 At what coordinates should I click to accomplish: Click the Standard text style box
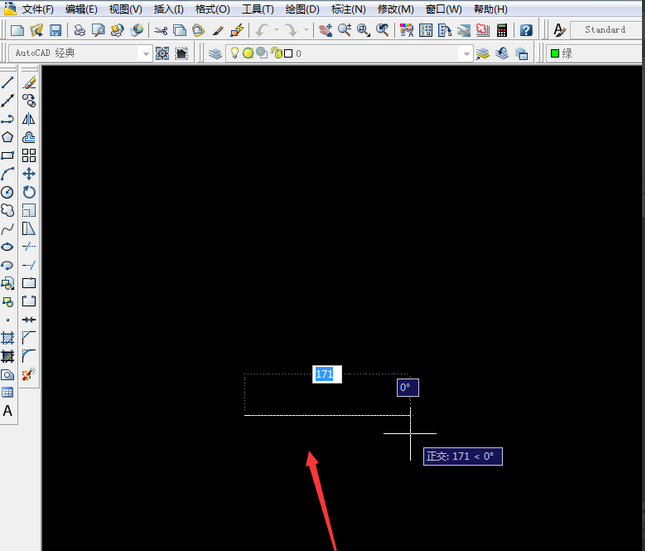606,30
